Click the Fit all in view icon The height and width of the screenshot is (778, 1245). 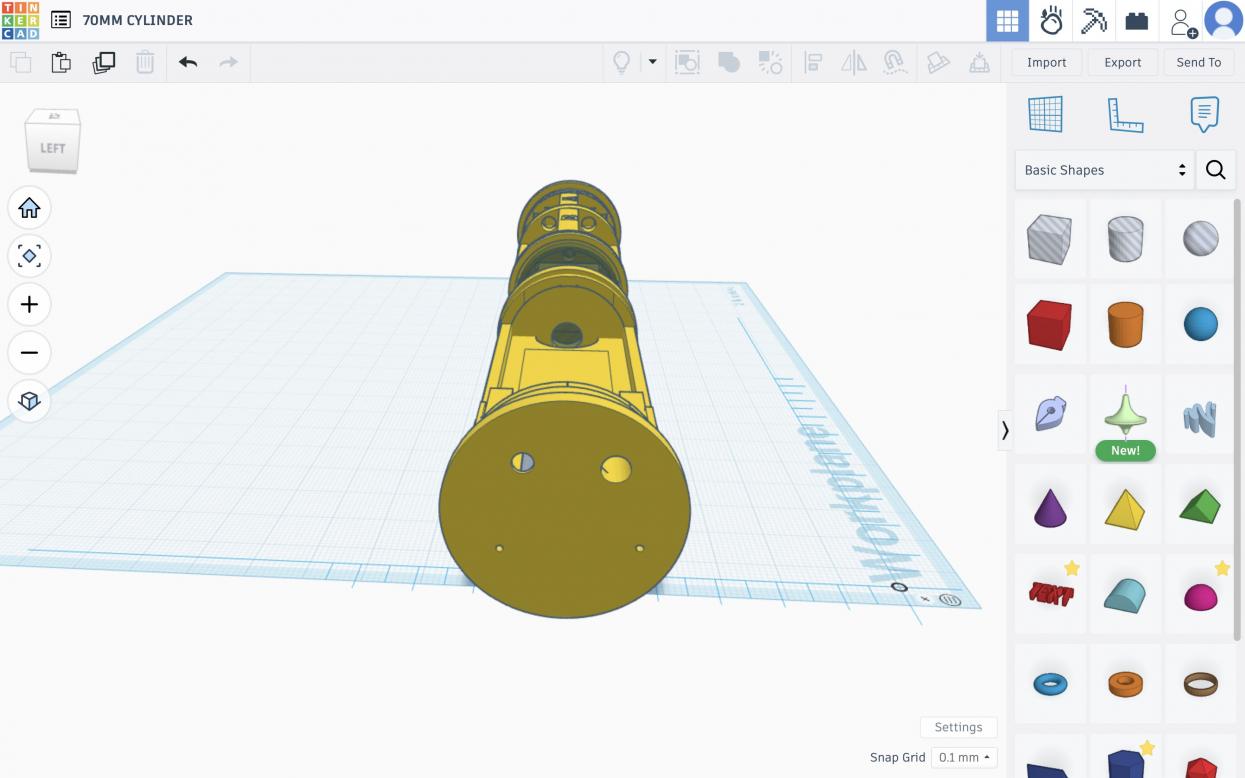click(x=29, y=256)
